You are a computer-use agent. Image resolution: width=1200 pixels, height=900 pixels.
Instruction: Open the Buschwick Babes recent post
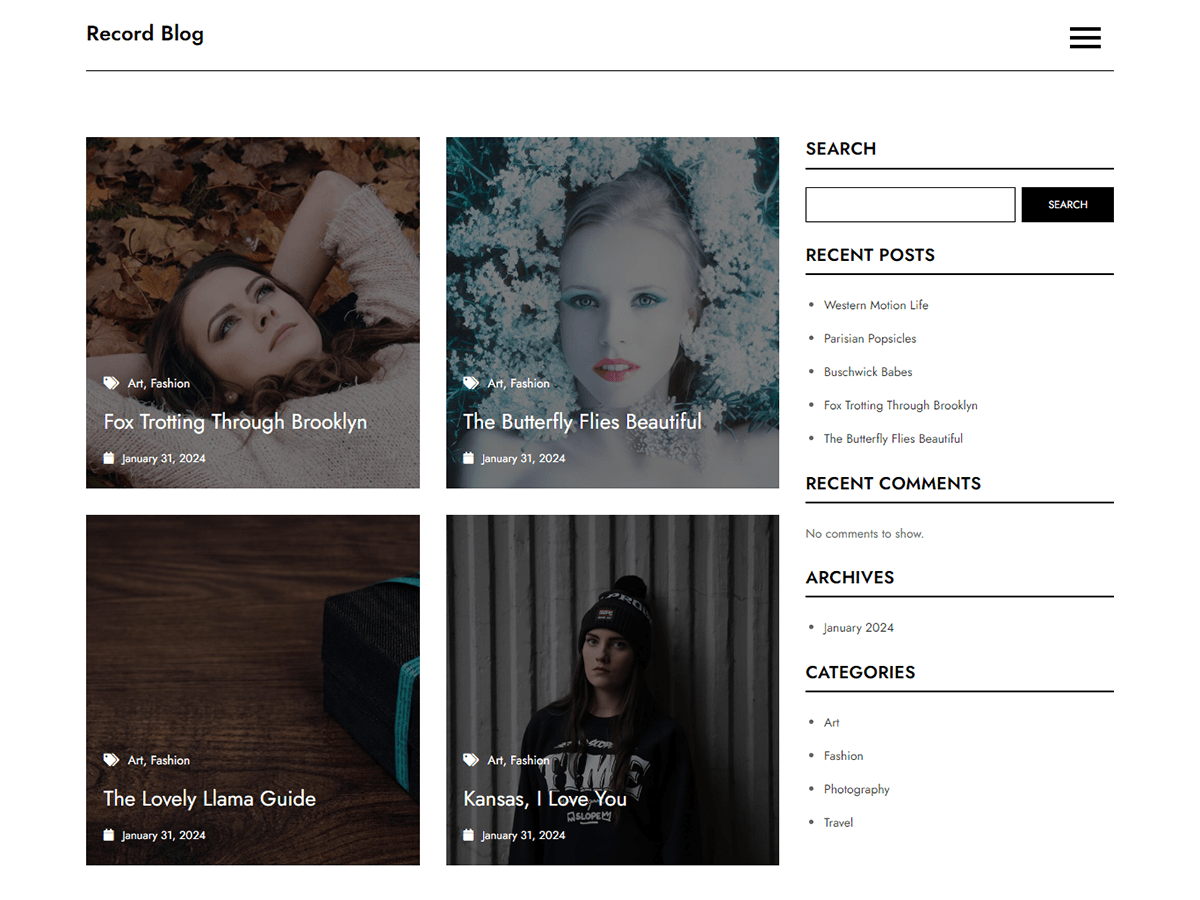coord(868,371)
